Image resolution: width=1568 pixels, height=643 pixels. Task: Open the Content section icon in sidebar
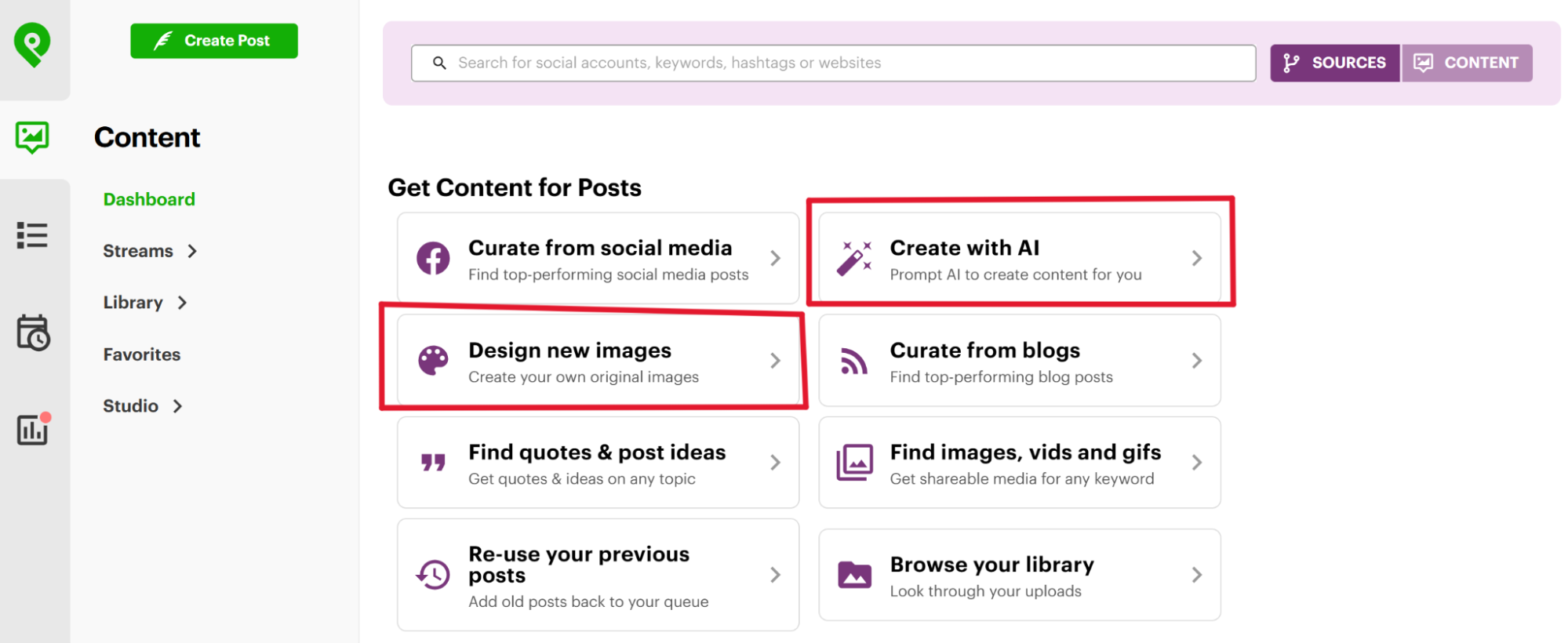(32, 138)
